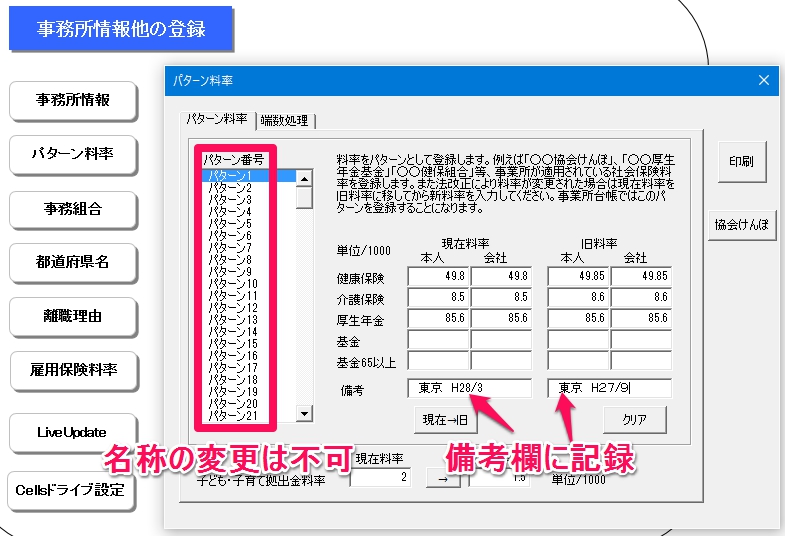Click the pattern list scrollbar thumb
Viewport: 785px width, 536px height.
(304, 197)
